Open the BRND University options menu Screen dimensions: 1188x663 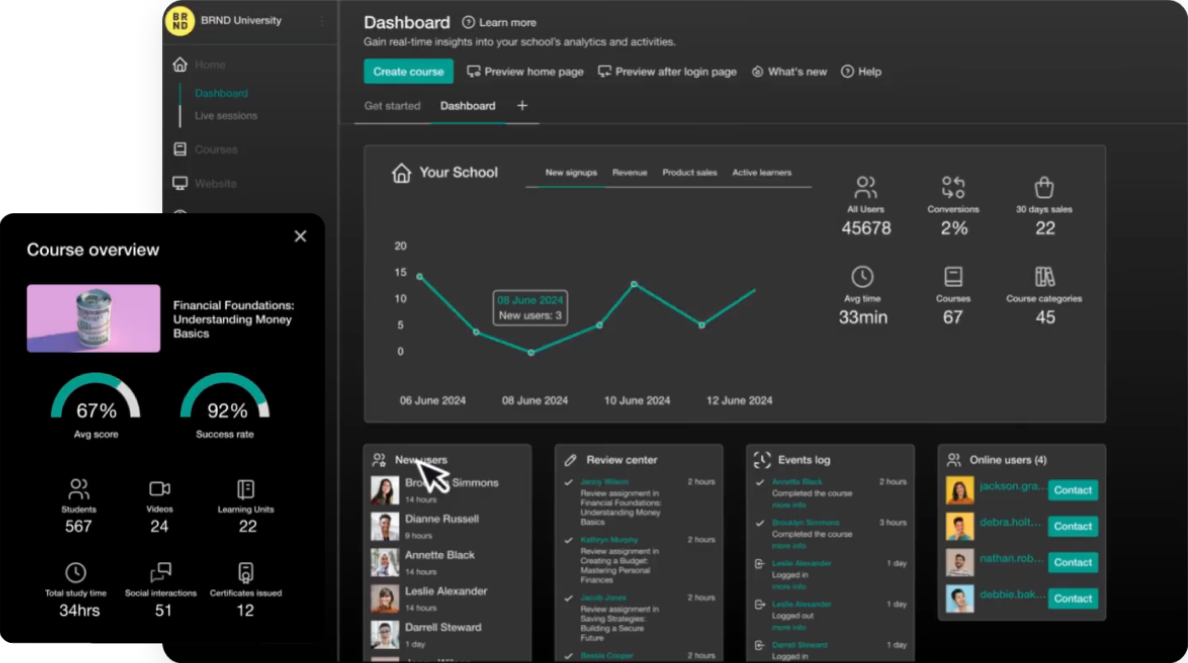click(x=322, y=20)
